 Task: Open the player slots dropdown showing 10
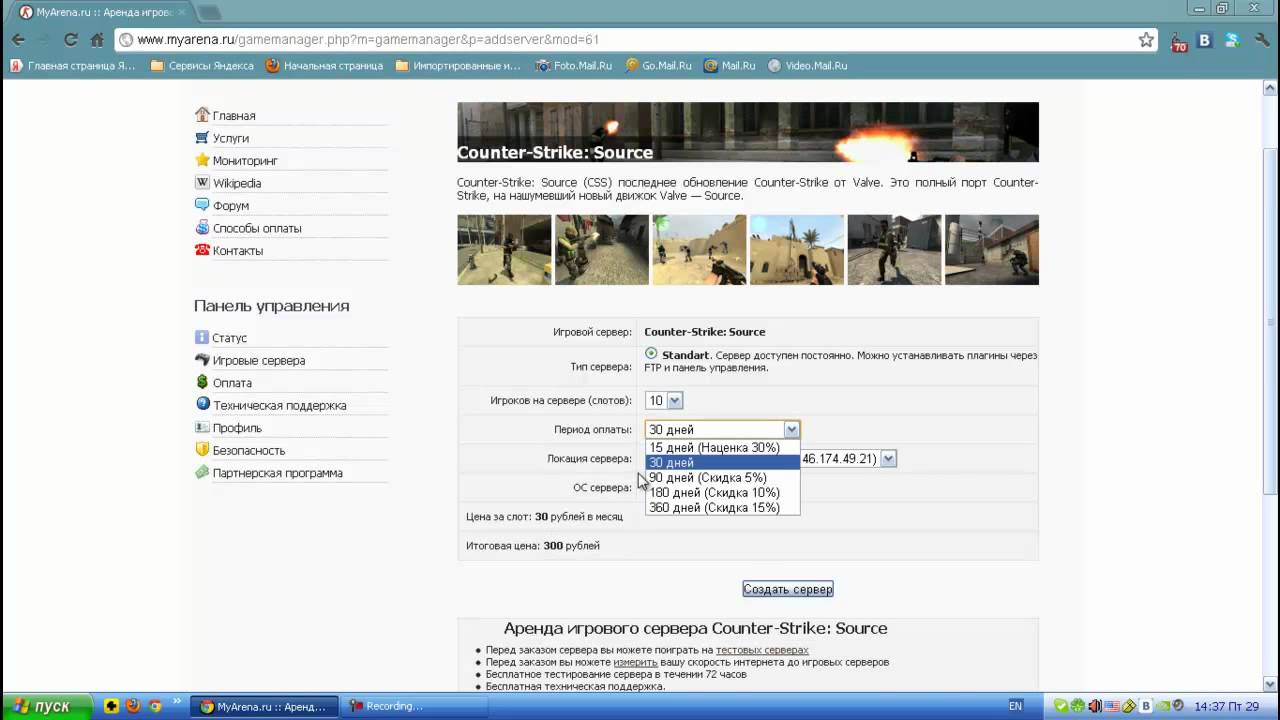click(x=664, y=401)
